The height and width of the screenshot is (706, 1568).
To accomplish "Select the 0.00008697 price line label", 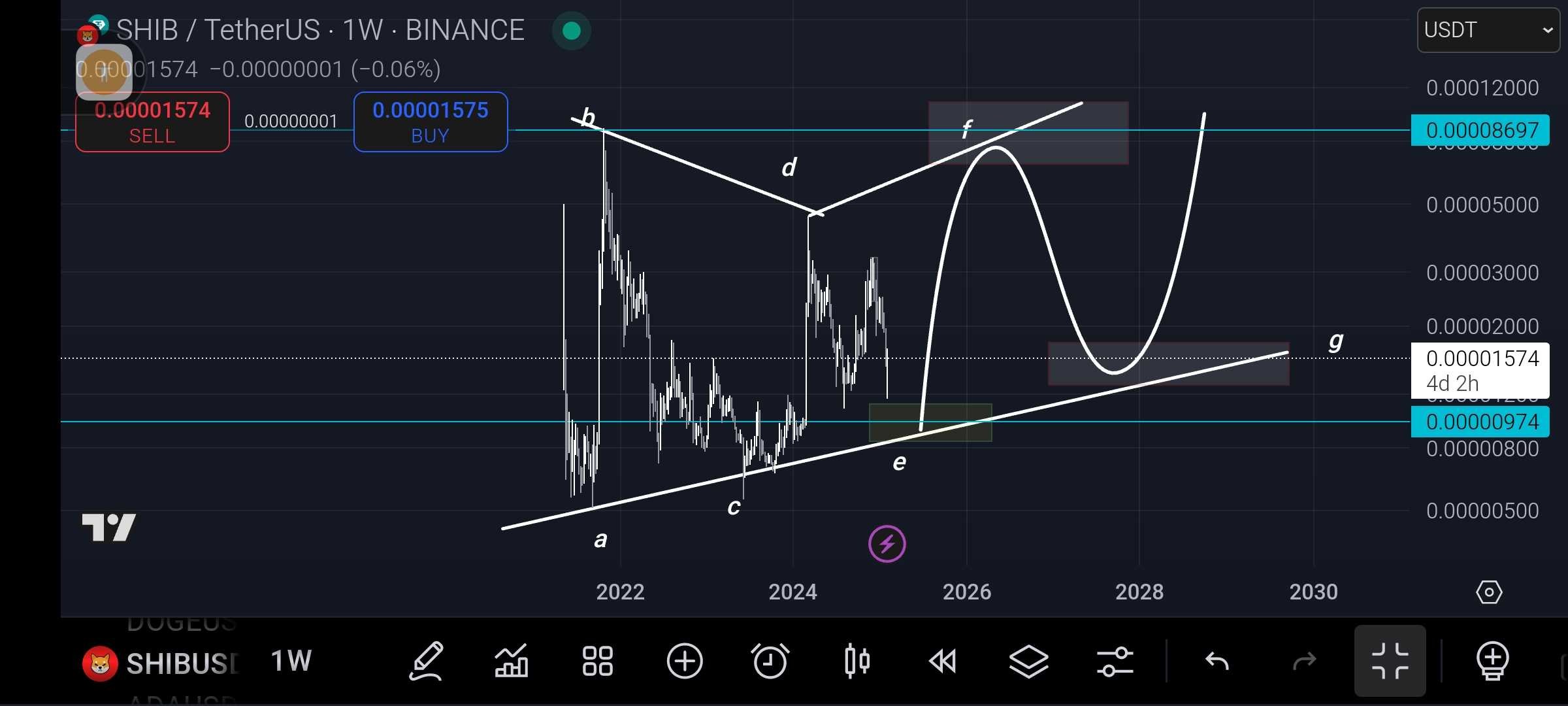I will [1480, 130].
